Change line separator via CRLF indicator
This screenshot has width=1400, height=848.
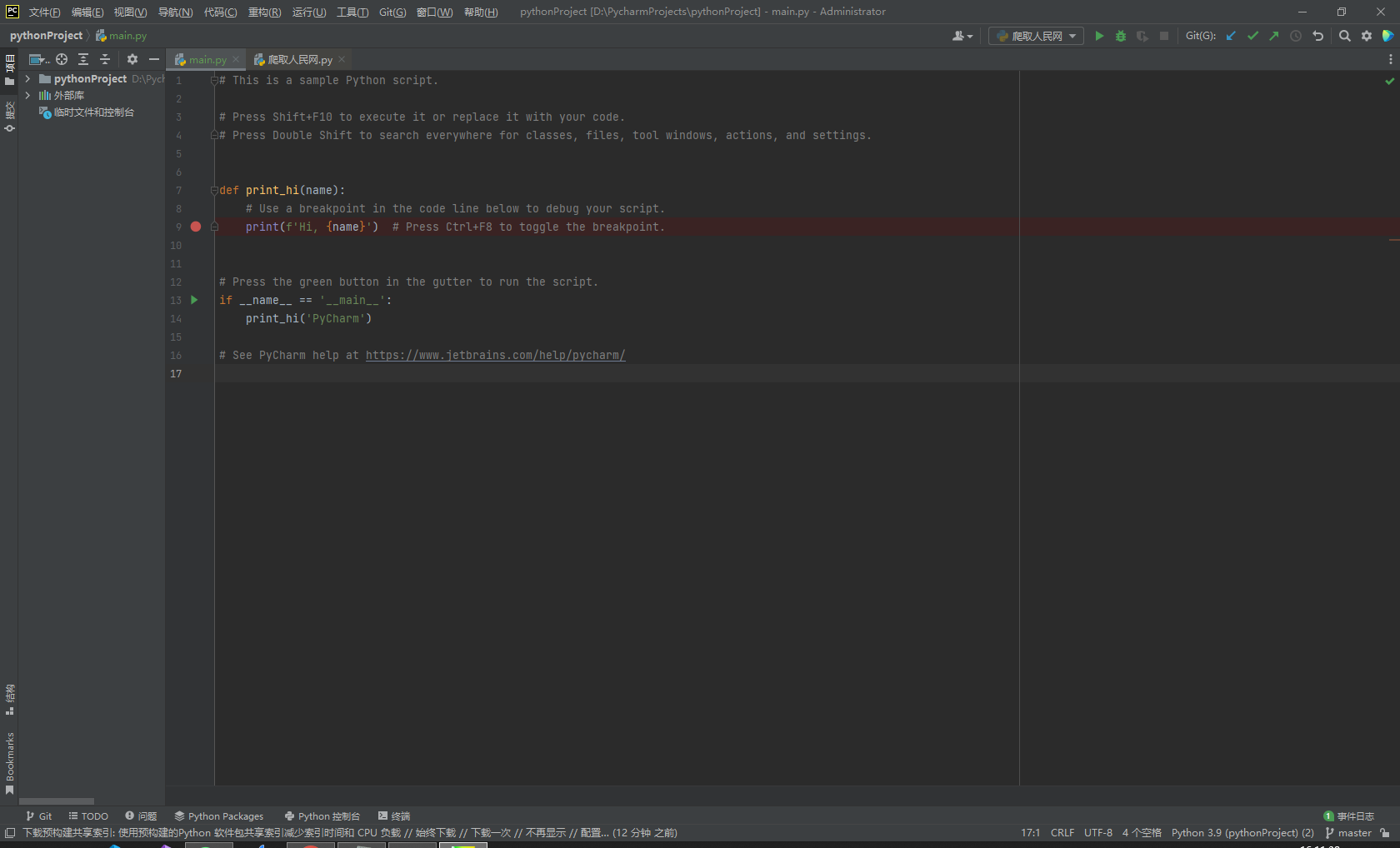pos(1062,833)
